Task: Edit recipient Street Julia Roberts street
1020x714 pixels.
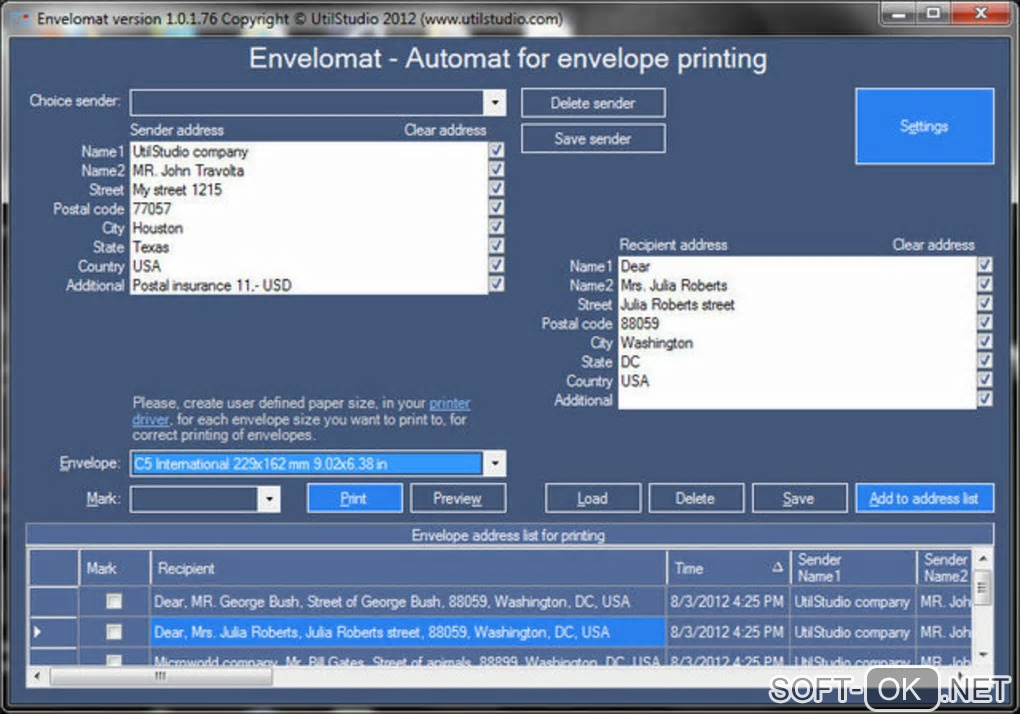Action: (797, 304)
